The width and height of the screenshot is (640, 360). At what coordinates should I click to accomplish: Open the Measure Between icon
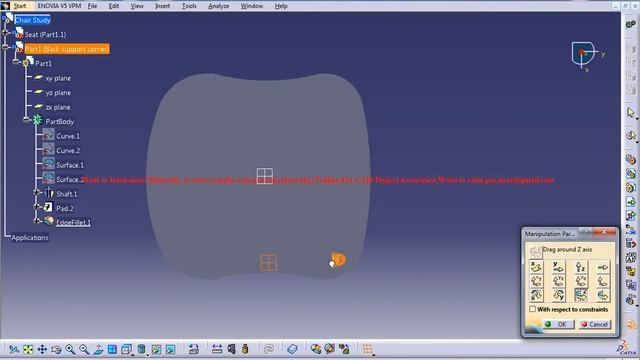pos(217,349)
